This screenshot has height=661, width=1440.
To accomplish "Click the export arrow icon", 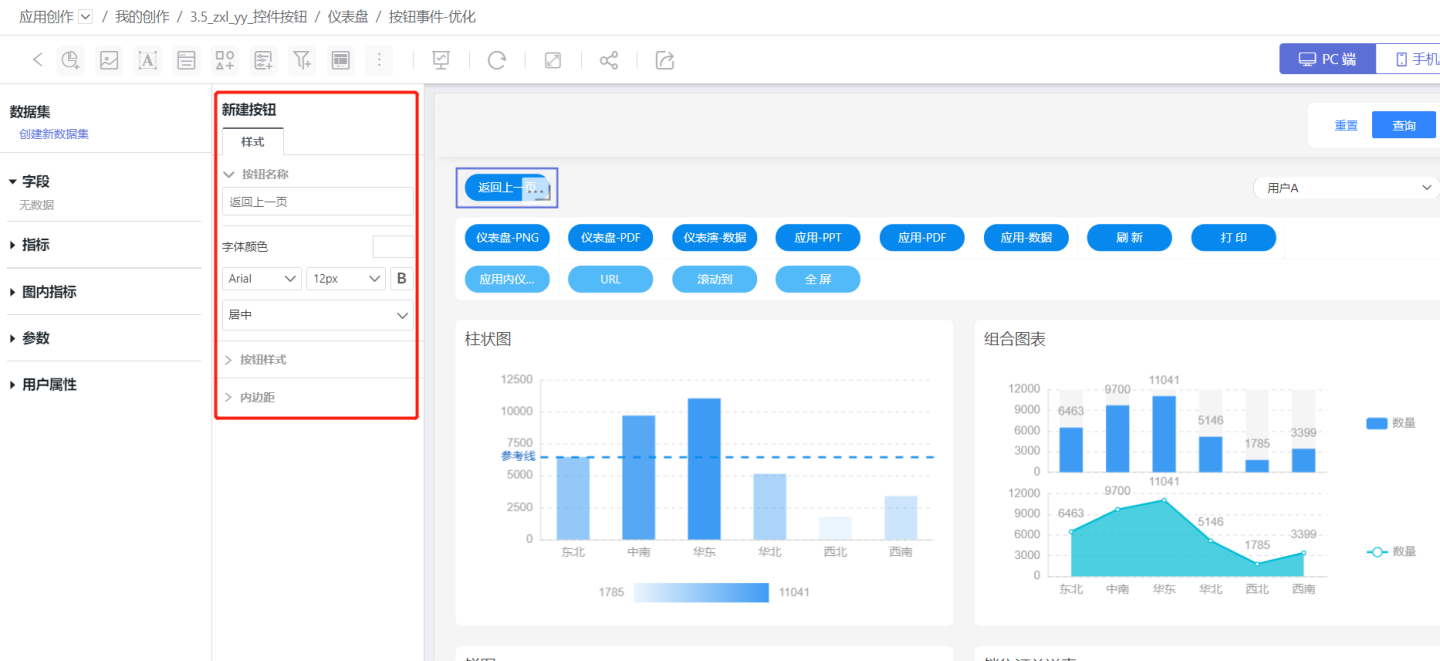I will point(665,60).
